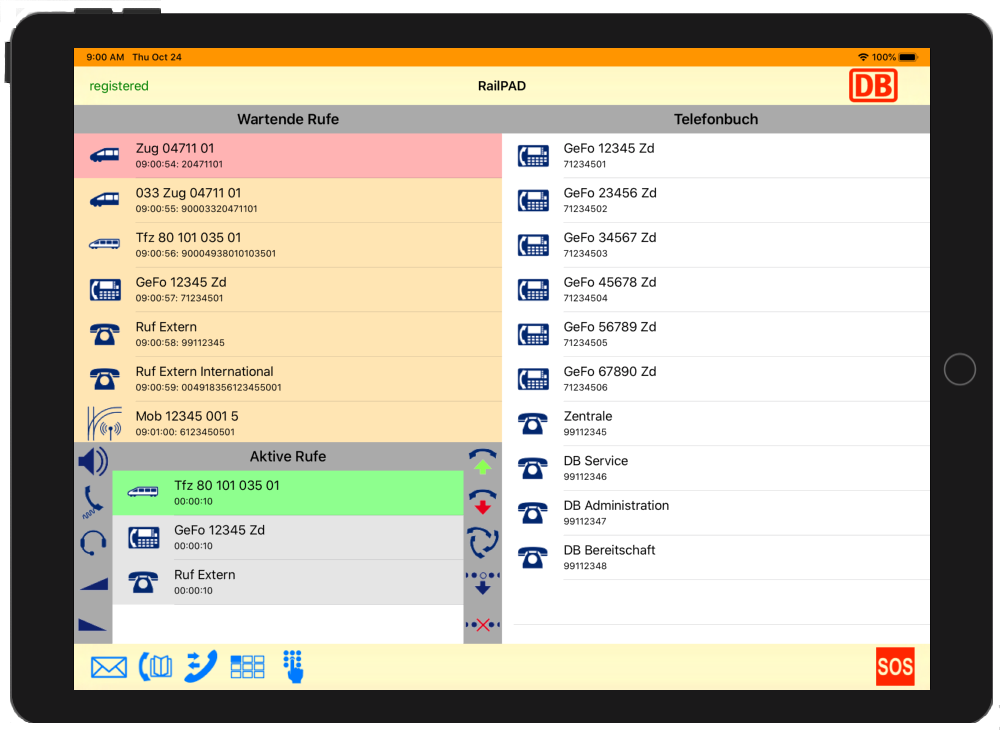Open the function keys grid icon
1000x730 pixels.
247,667
